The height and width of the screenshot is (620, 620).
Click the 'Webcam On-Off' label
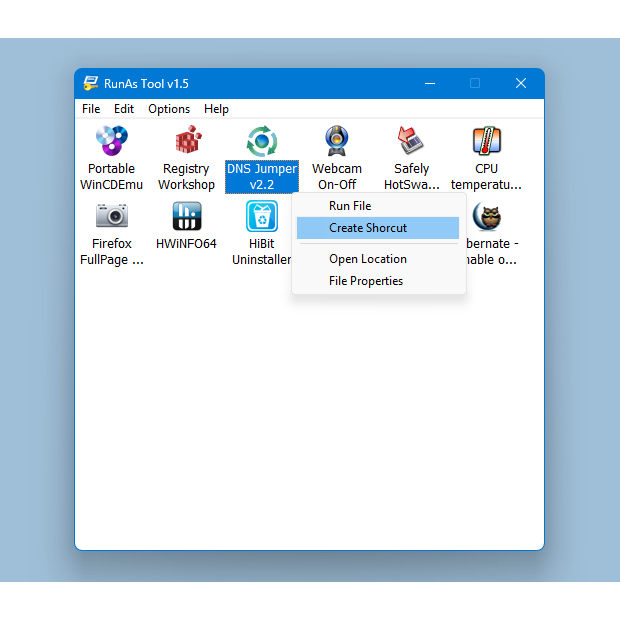point(337,177)
